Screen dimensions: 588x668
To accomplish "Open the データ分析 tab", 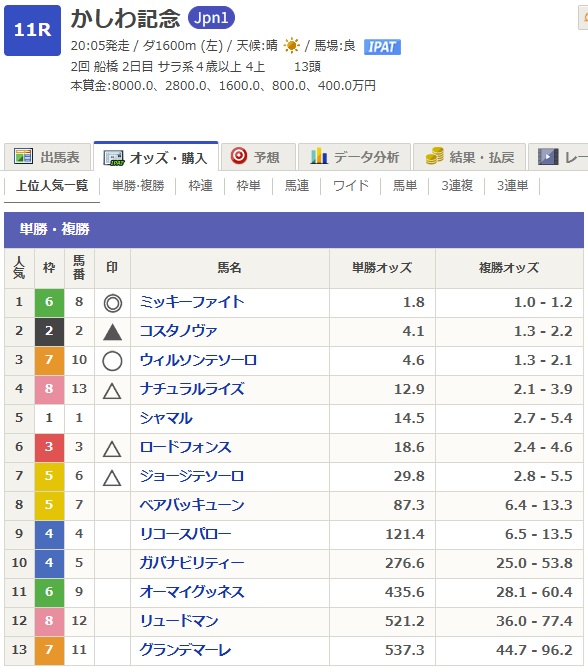I will pos(355,157).
